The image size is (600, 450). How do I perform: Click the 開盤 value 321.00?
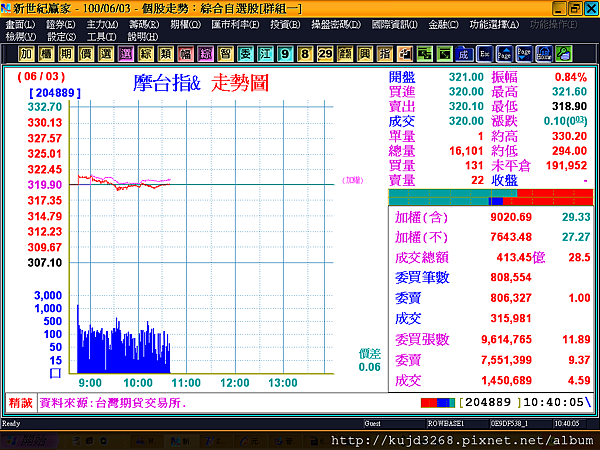click(466, 77)
